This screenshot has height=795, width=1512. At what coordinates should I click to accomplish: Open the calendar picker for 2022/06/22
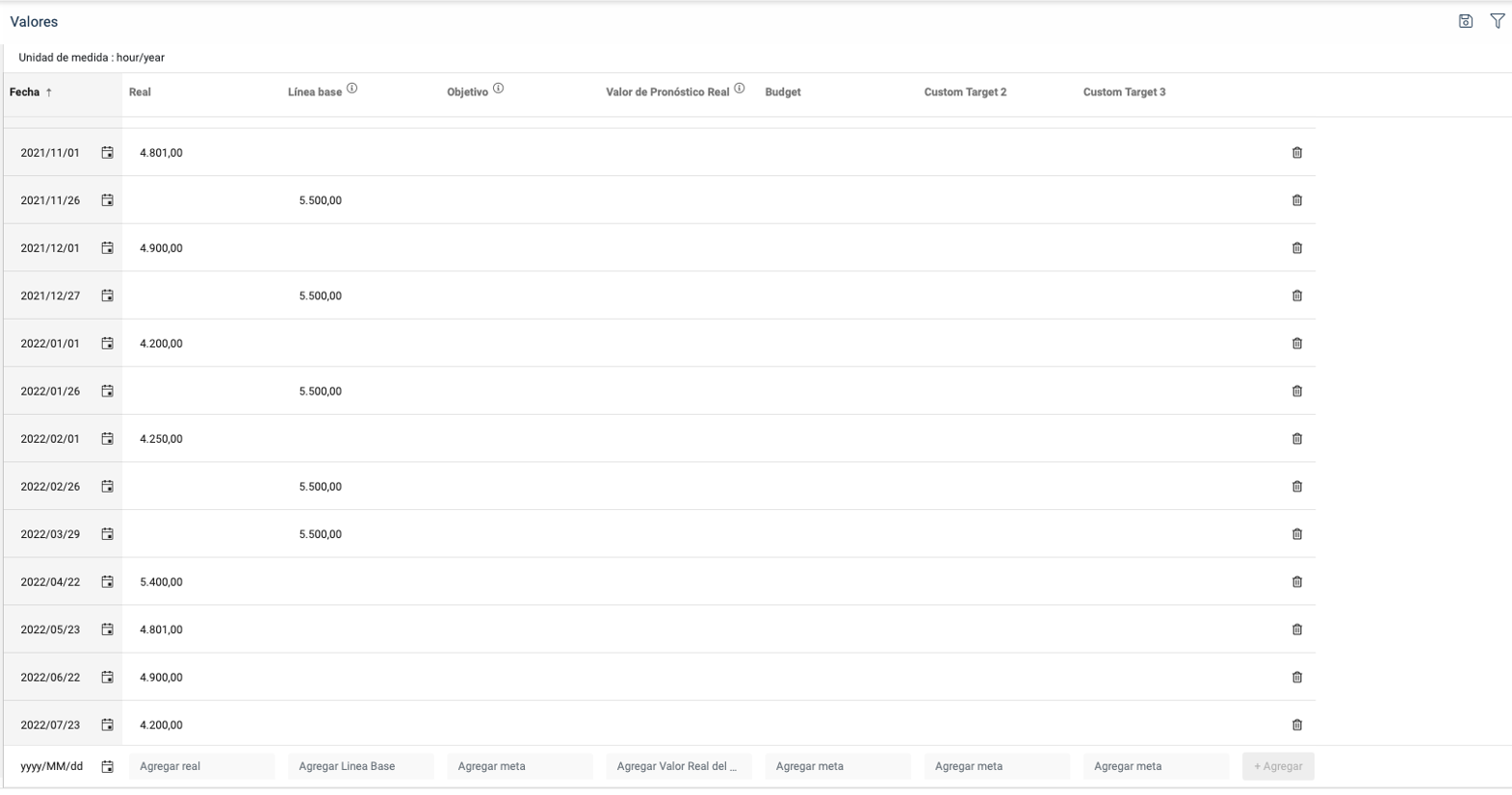click(108, 677)
